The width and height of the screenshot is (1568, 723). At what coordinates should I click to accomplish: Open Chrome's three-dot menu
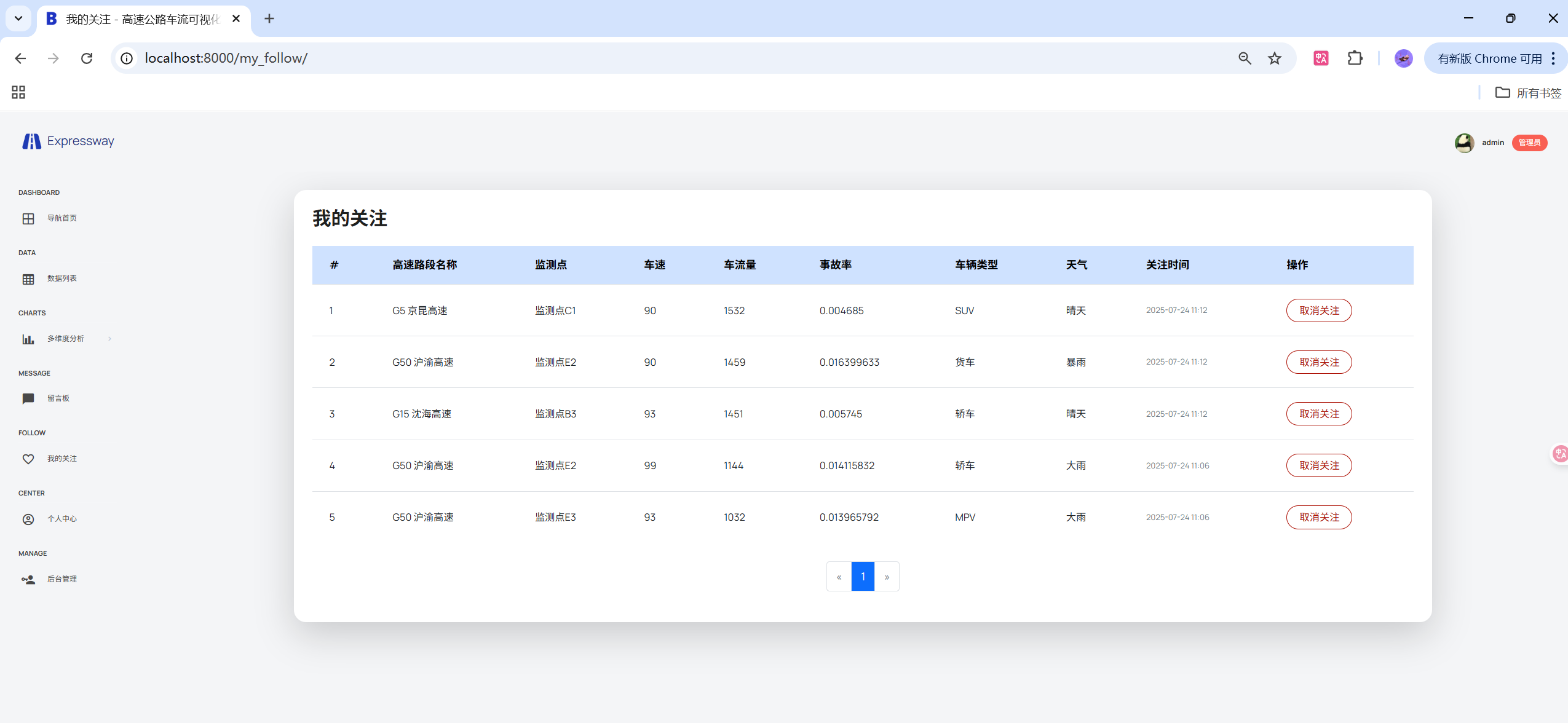(1553, 58)
